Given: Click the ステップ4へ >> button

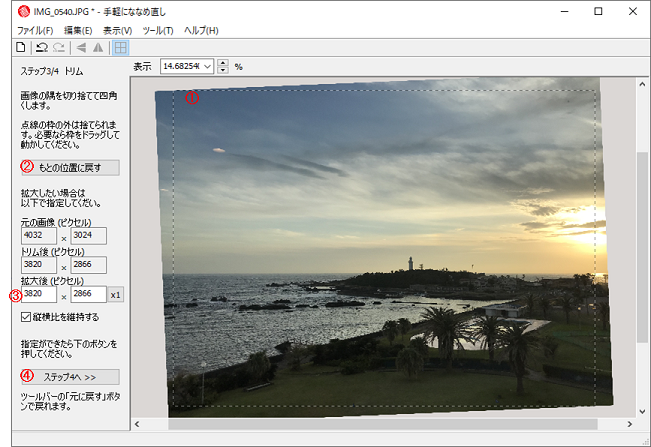Looking at the screenshot, I should pyautogui.click(x=69, y=377).
